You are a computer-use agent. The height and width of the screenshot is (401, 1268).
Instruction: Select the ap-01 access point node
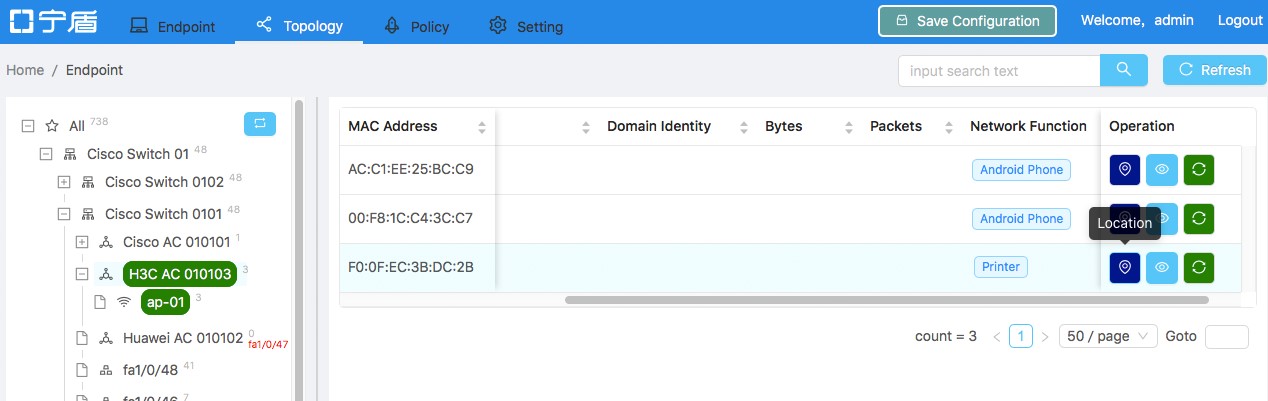[x=165, y=302]
